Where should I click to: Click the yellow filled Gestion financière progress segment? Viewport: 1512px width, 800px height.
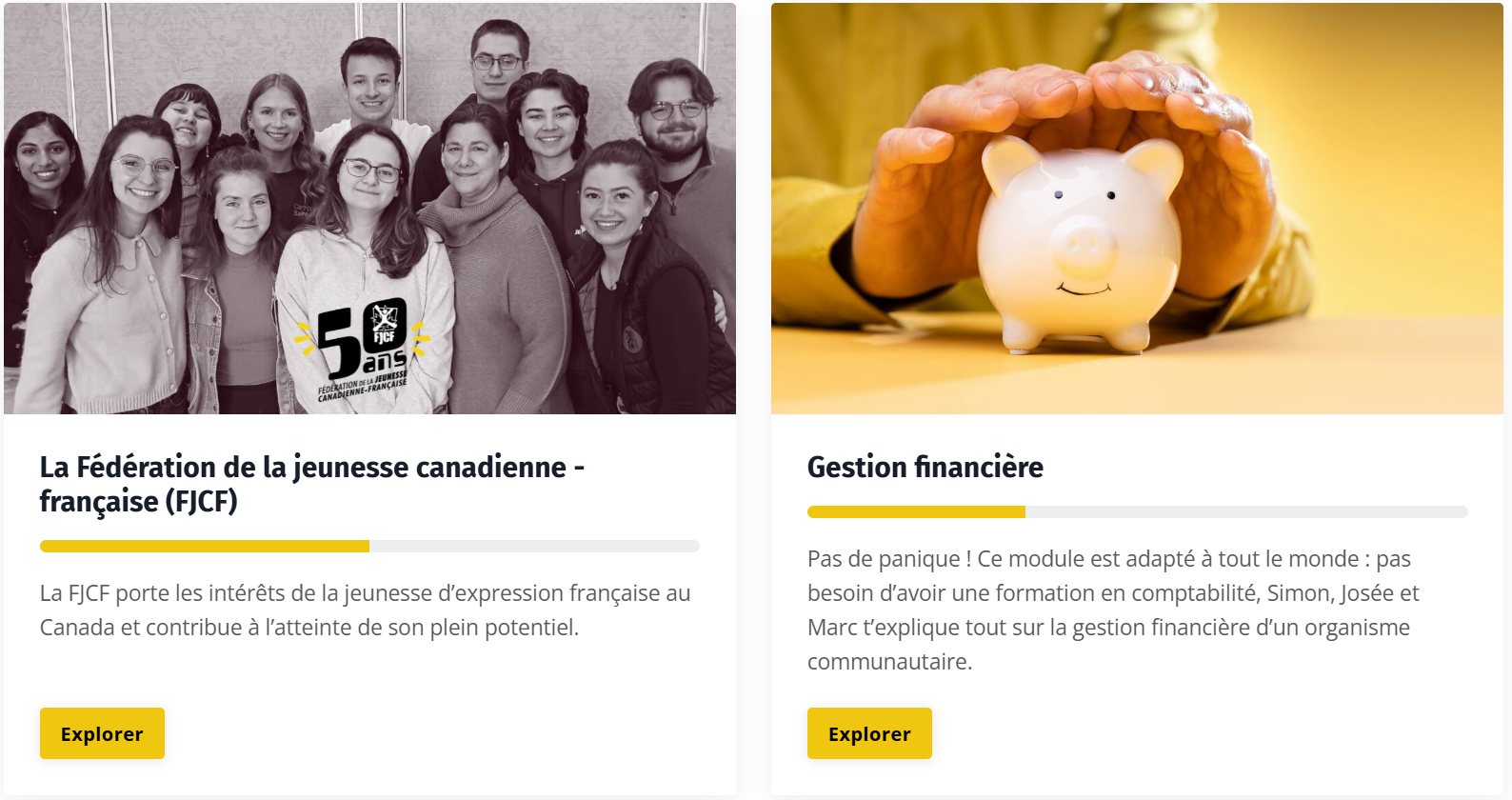[x=916, y=511]
